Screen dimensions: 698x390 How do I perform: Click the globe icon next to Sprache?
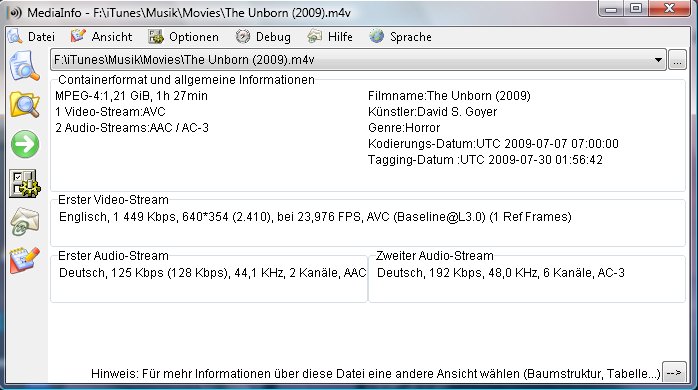[377, 37]
